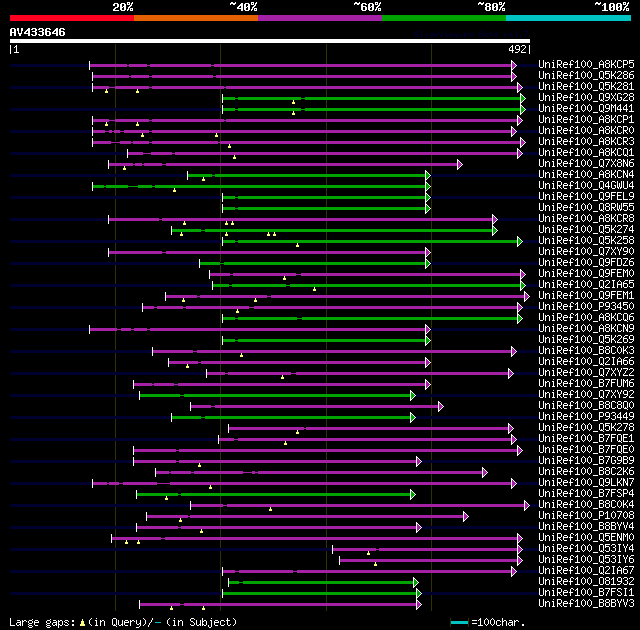Viewport: 640px width, 630px height.
Task: Click the arrowhead ending UniRef100_P10708 alignment
Action: tap(466, 517)
